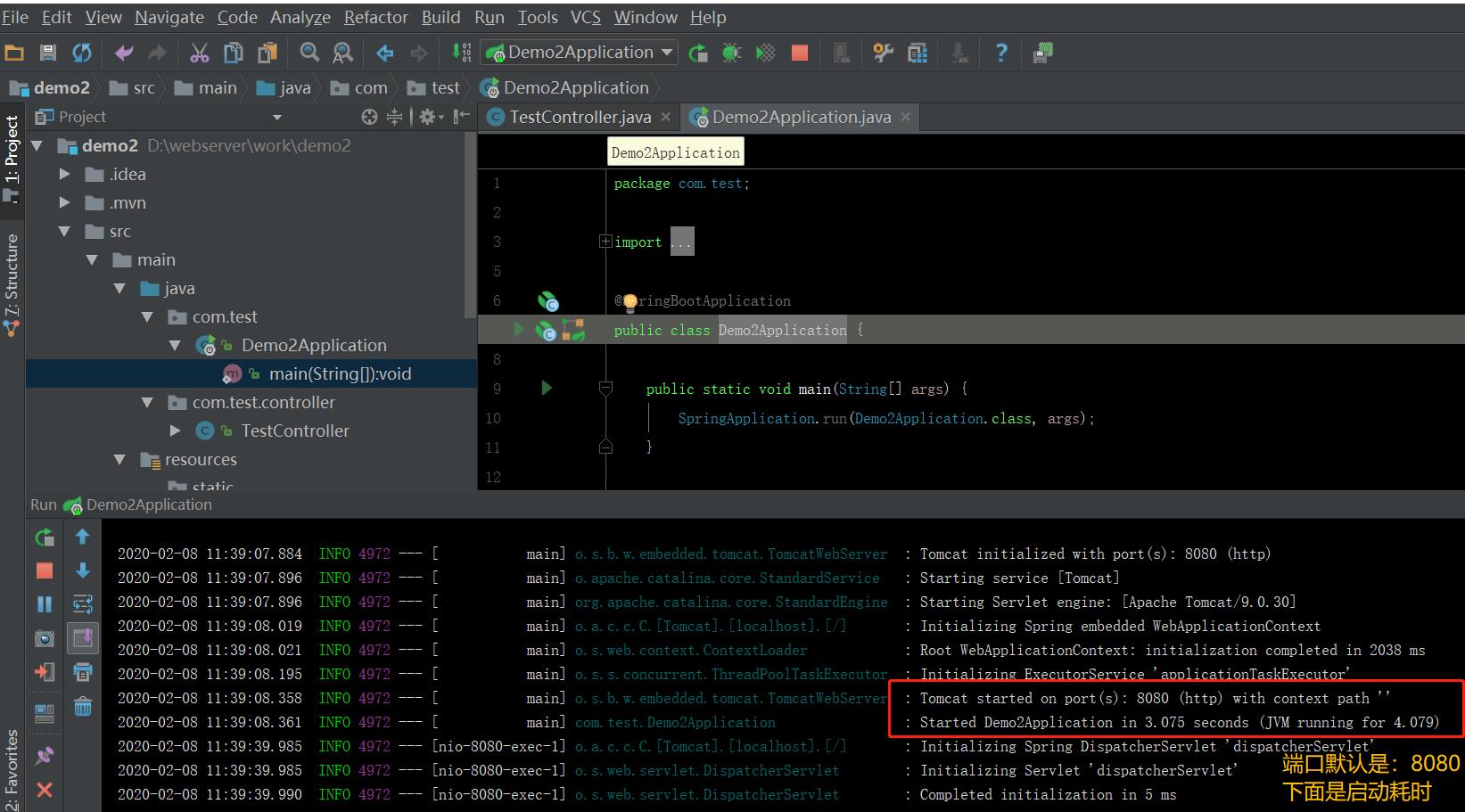Expand the TestController class node
The image size is (1465, 812).
tap(175, 431)
